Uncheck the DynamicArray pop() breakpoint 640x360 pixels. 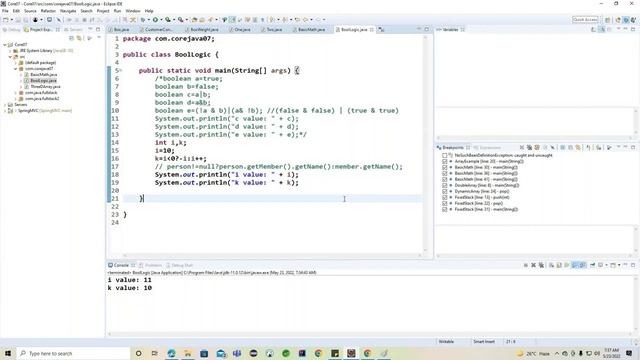pos(444,191)
